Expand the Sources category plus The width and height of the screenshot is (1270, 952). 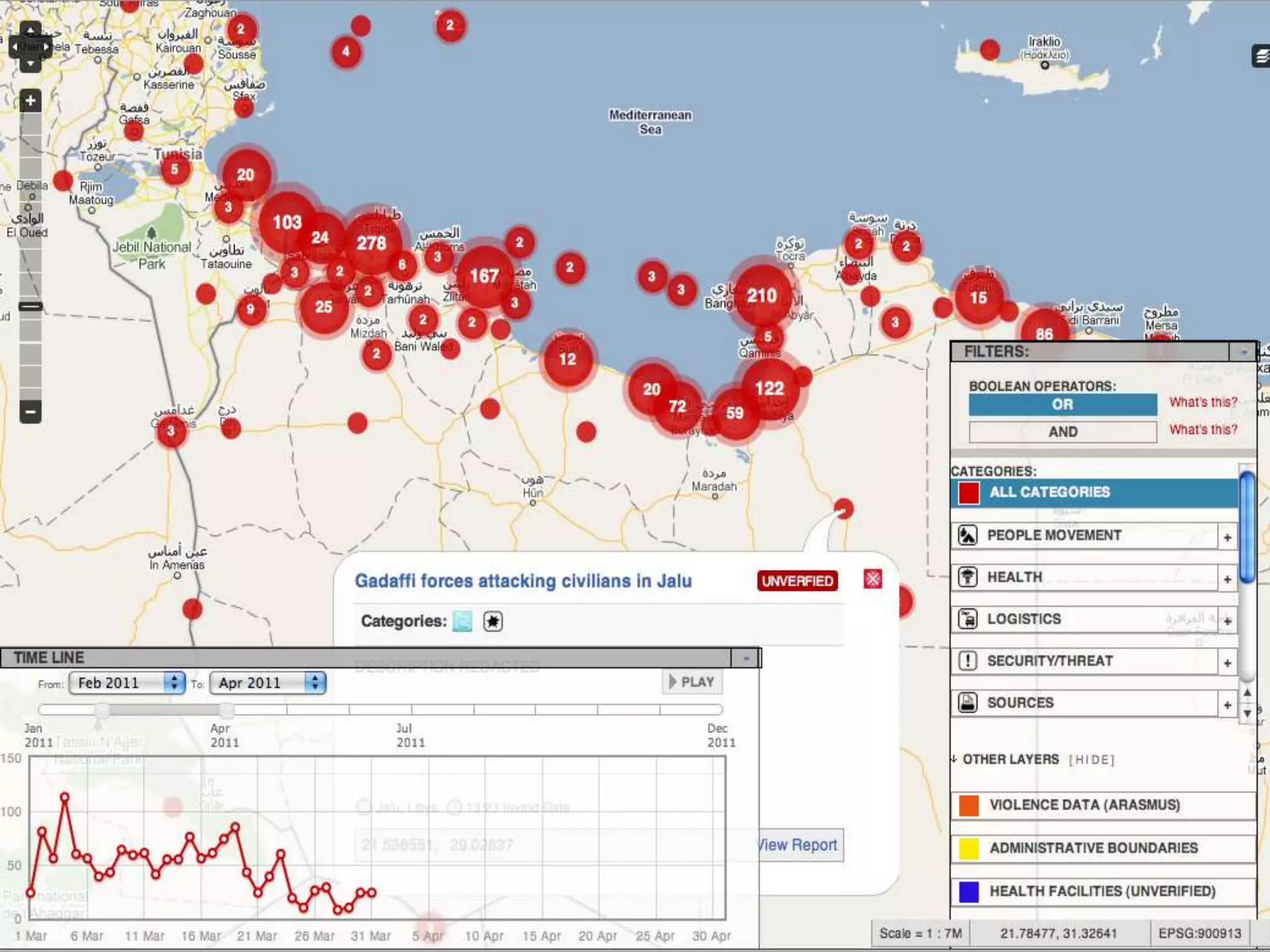pos(1227,705)
